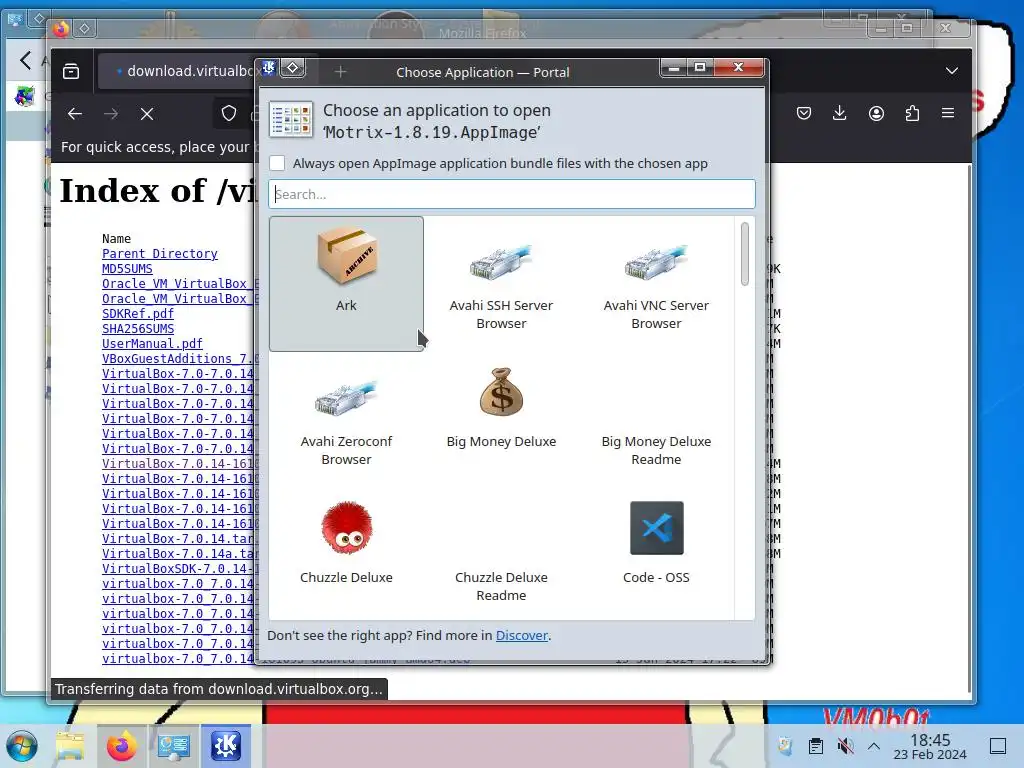Open VirtualBox-7.0.14a.tar link
1024x768 pixels.
pos(180,553)
